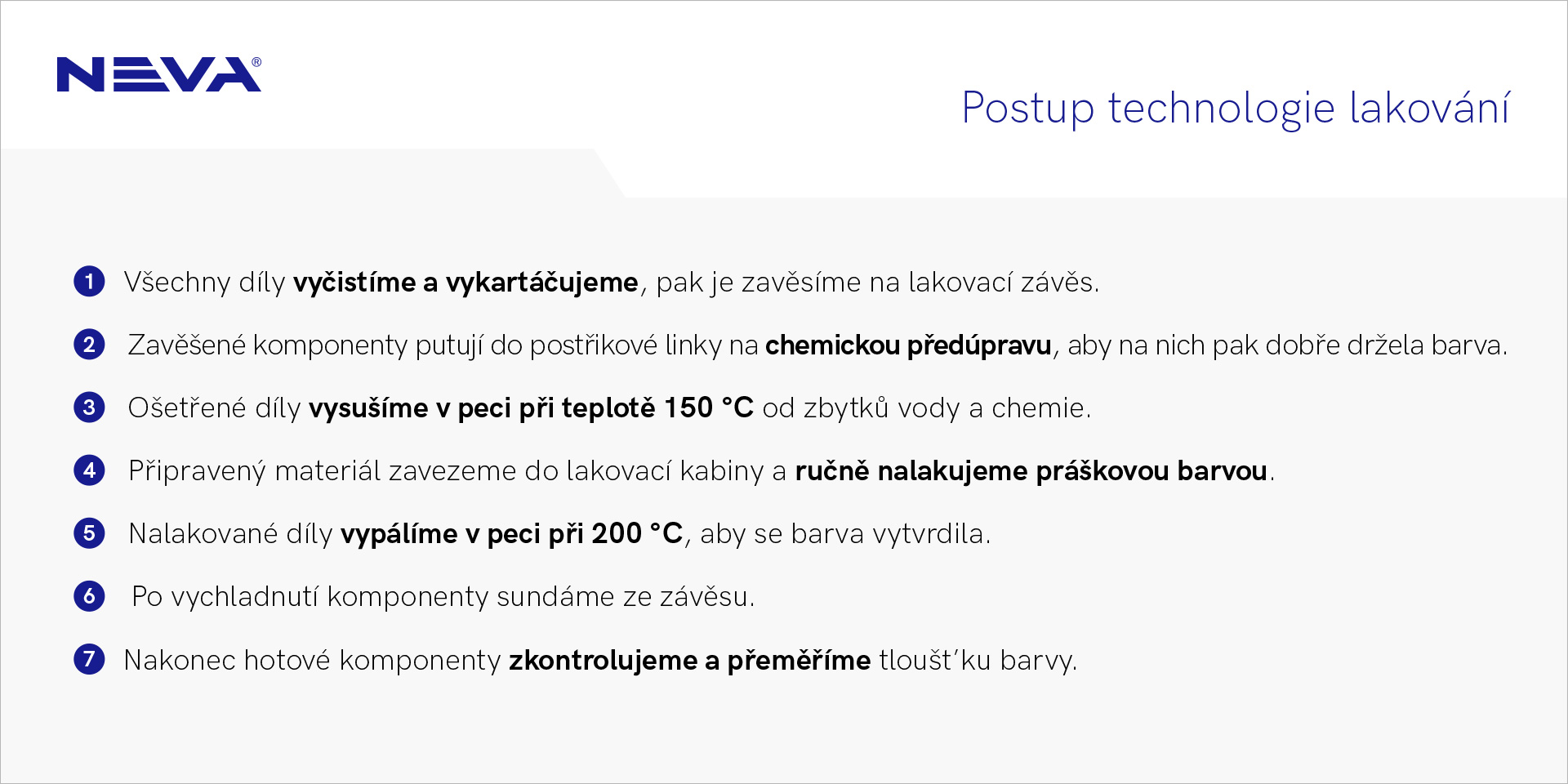The width and height of the screenshot is (1568, 784).
Task: Click bold text vysušíme v peci při teplotě 150 °C
Action: (531, 408)
